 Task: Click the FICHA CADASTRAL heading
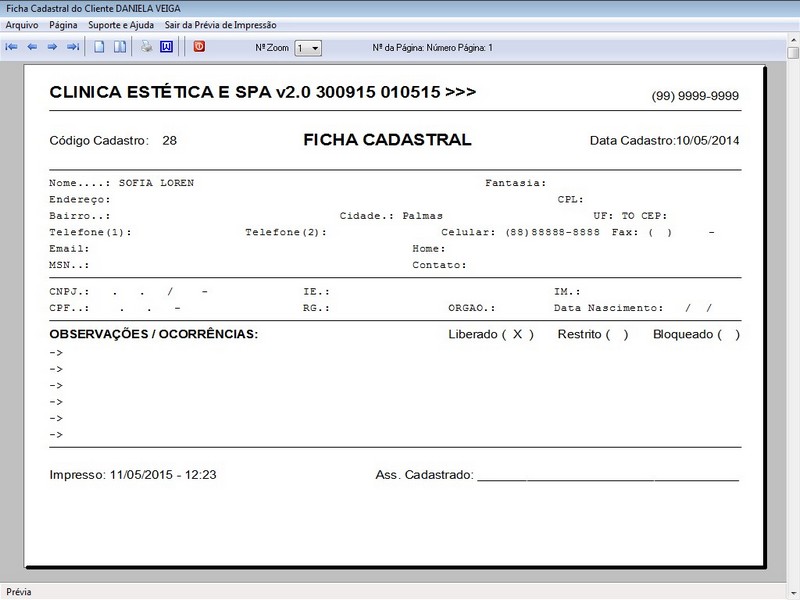[387, 140]
